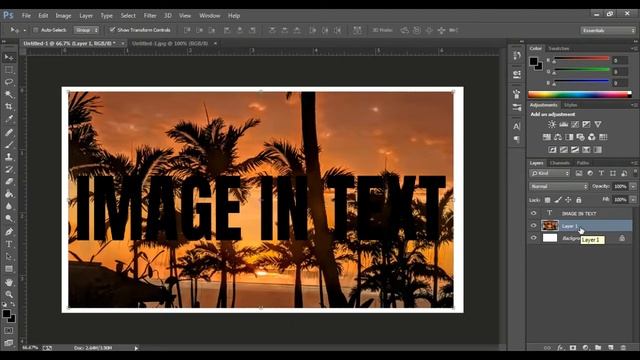Hide the IMAGE IN TEXT layer
Viewport: 640px width, 360px height.
click(x=533, y=213)
